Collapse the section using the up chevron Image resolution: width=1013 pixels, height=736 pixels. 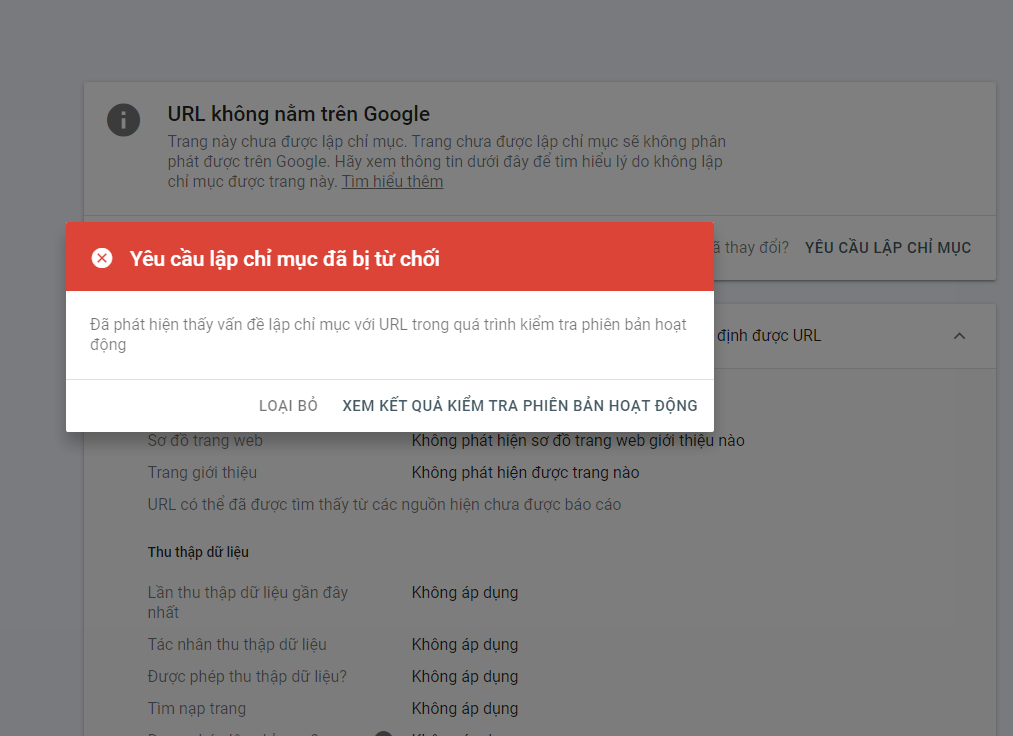959,336
